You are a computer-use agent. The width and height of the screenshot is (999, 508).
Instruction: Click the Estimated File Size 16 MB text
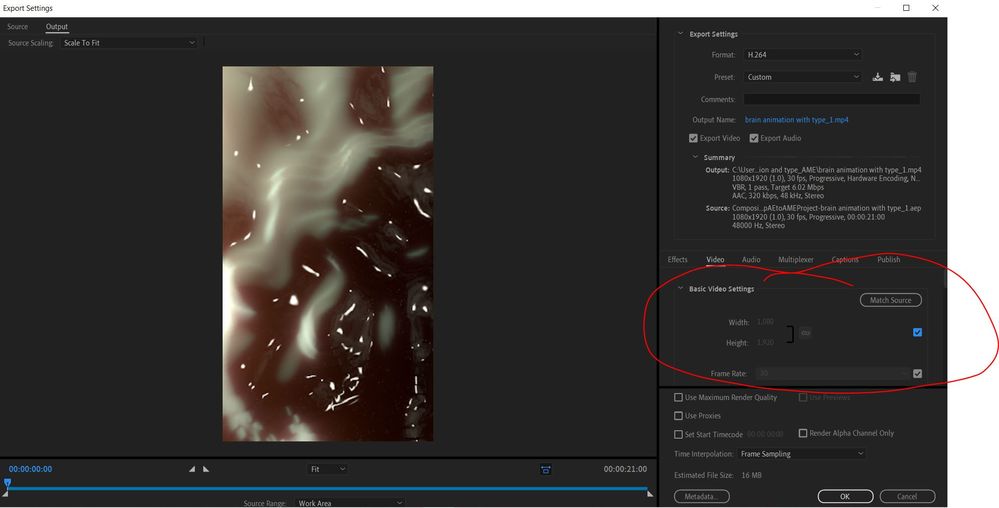pos(717,475)
